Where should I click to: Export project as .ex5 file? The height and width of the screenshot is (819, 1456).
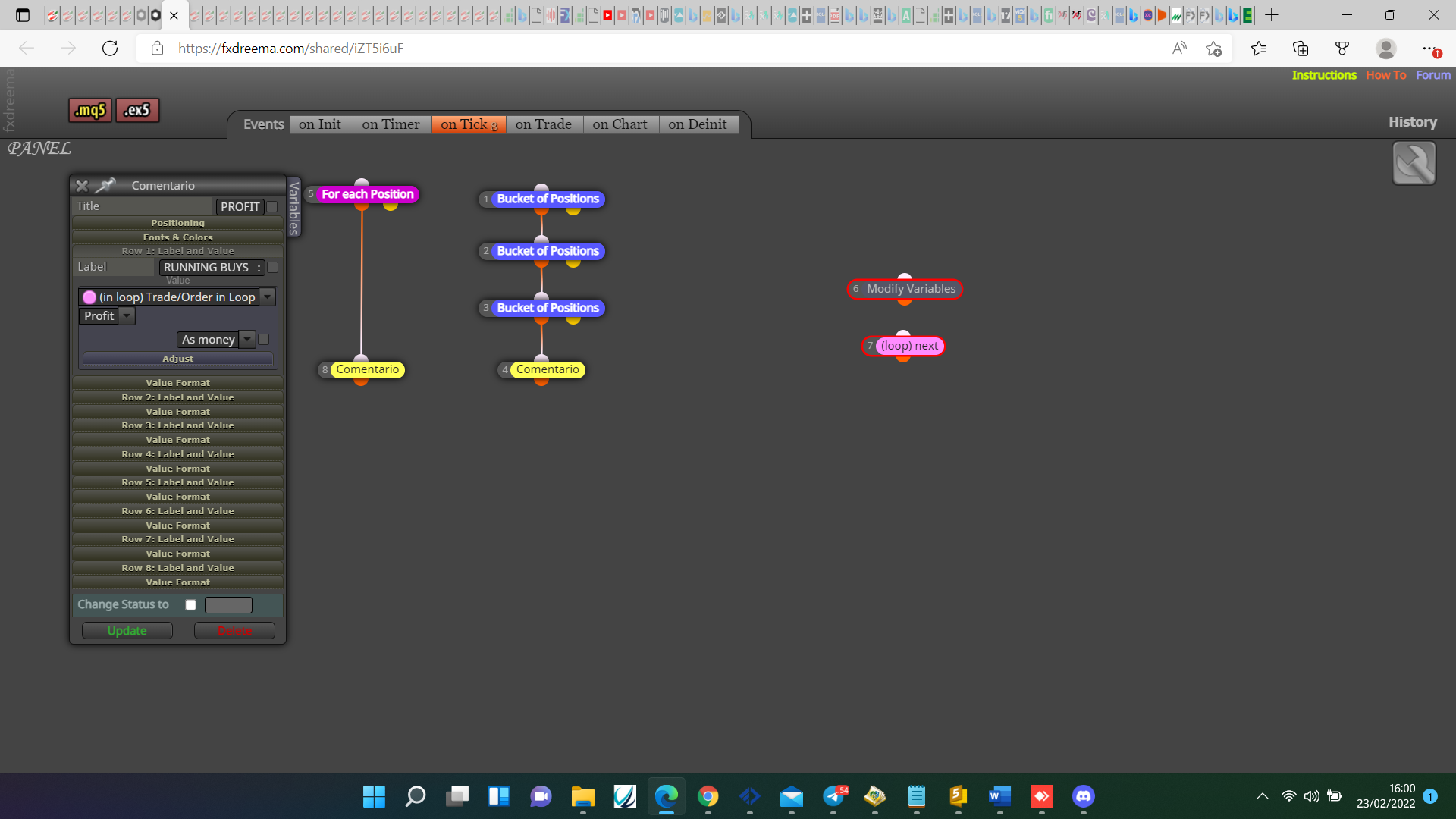point(137,111)
